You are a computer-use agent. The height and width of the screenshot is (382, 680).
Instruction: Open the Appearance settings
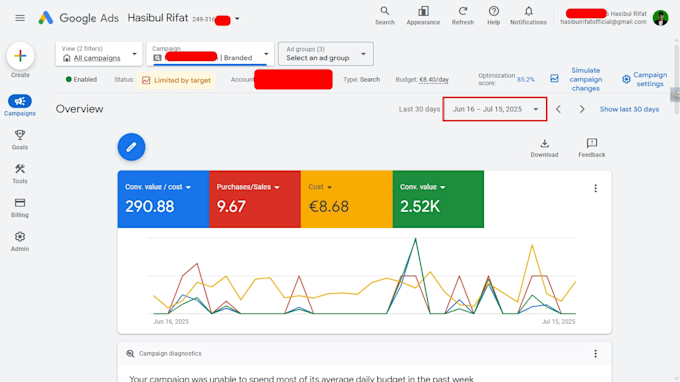pos(423,16)
